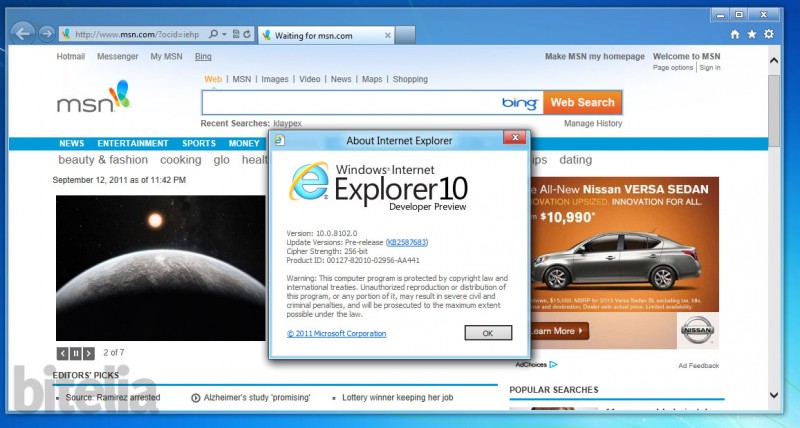Screen dimensions: 800x428
Task: Open the Home page icon
Action: (735, 34)
